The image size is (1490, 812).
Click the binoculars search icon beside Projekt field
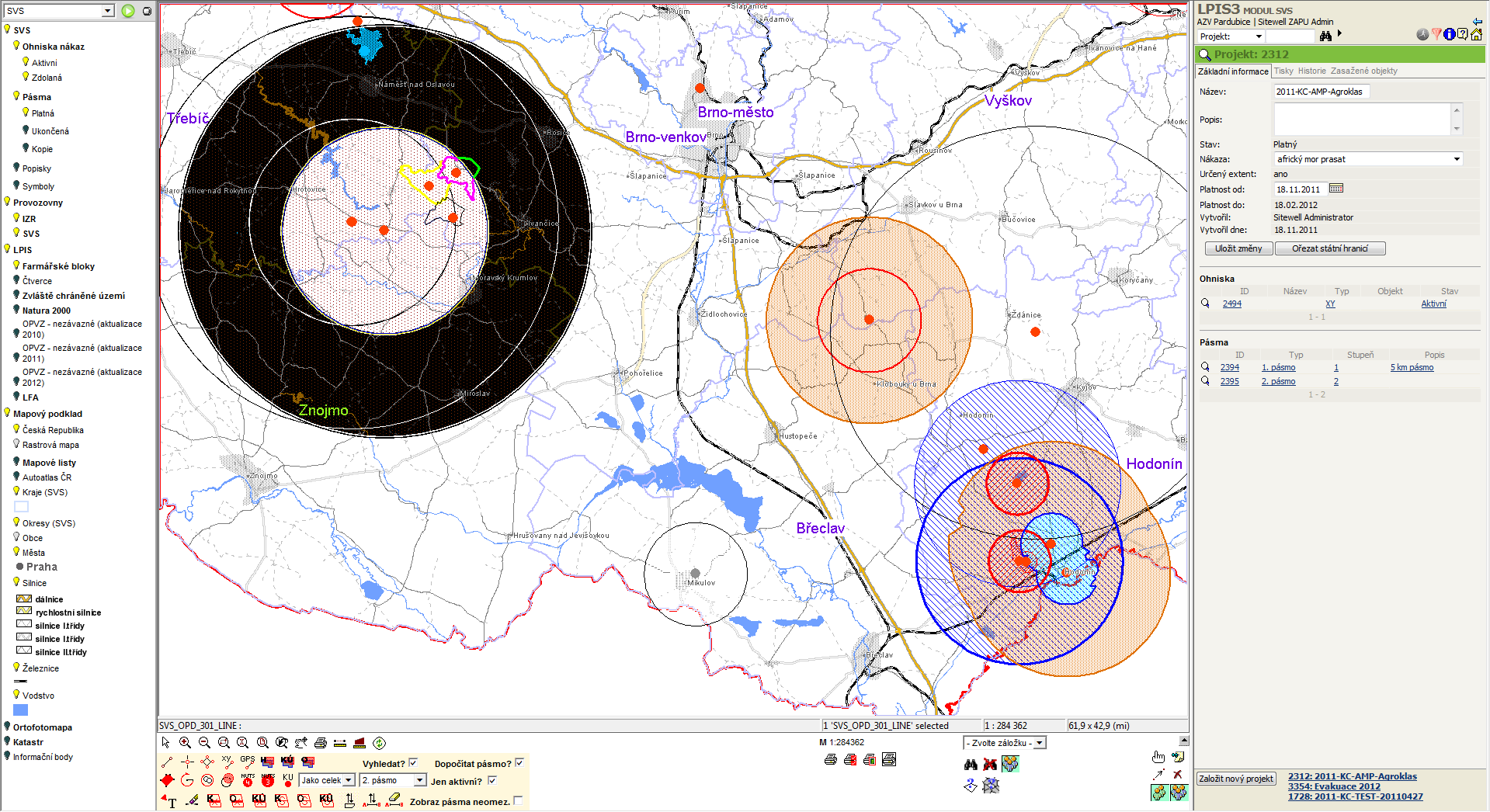[1325, 36]
